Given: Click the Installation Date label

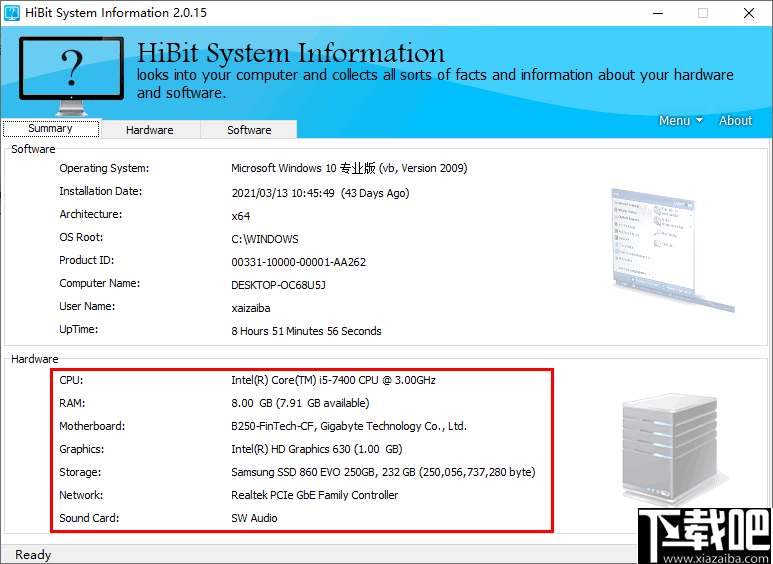Looking at the screenshot, I should click(101, 191).
